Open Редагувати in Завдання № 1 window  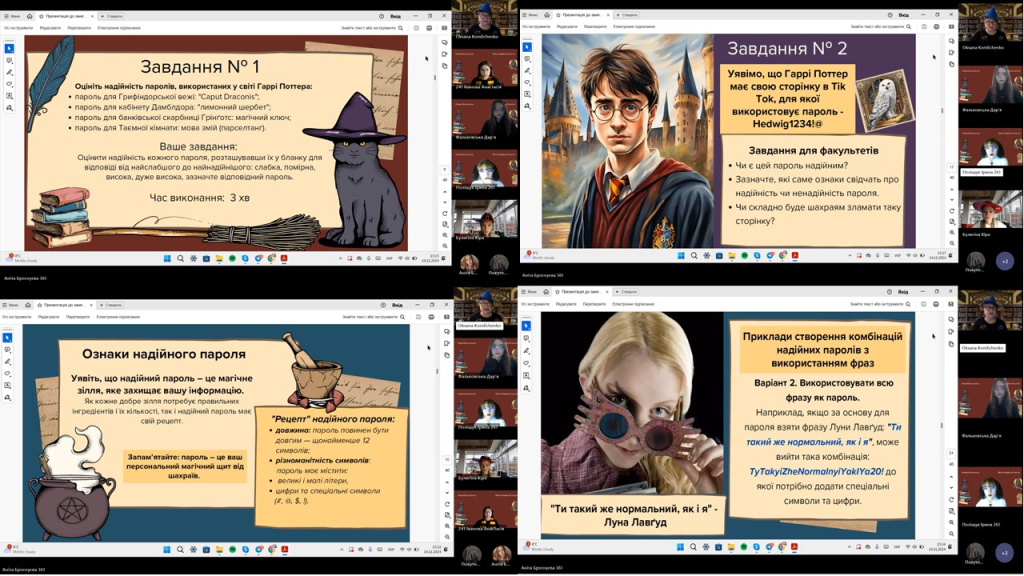(x=50, y=28)
